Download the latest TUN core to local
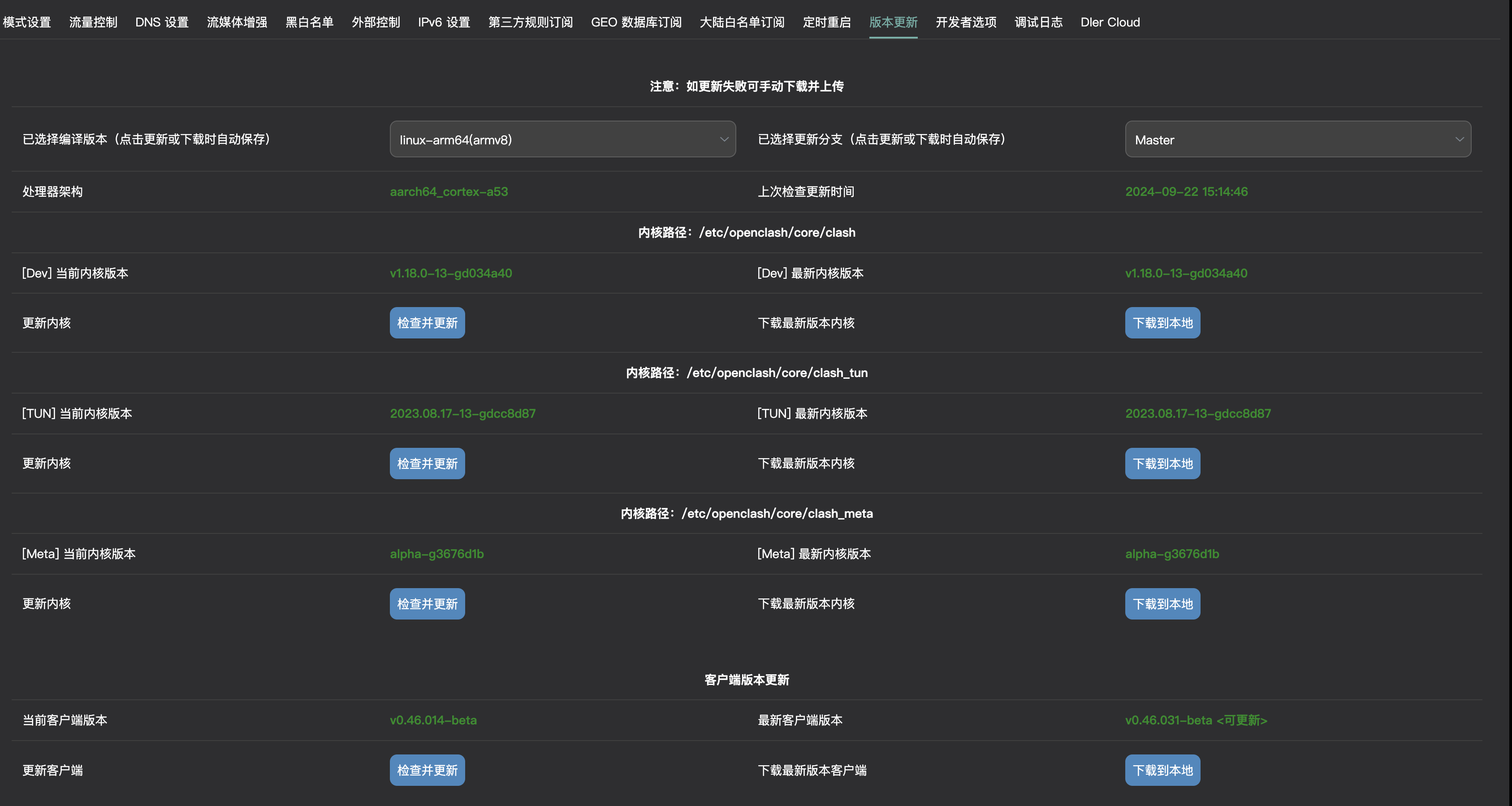Viewport: 1512px width, 806px height. click(1162, 464)
